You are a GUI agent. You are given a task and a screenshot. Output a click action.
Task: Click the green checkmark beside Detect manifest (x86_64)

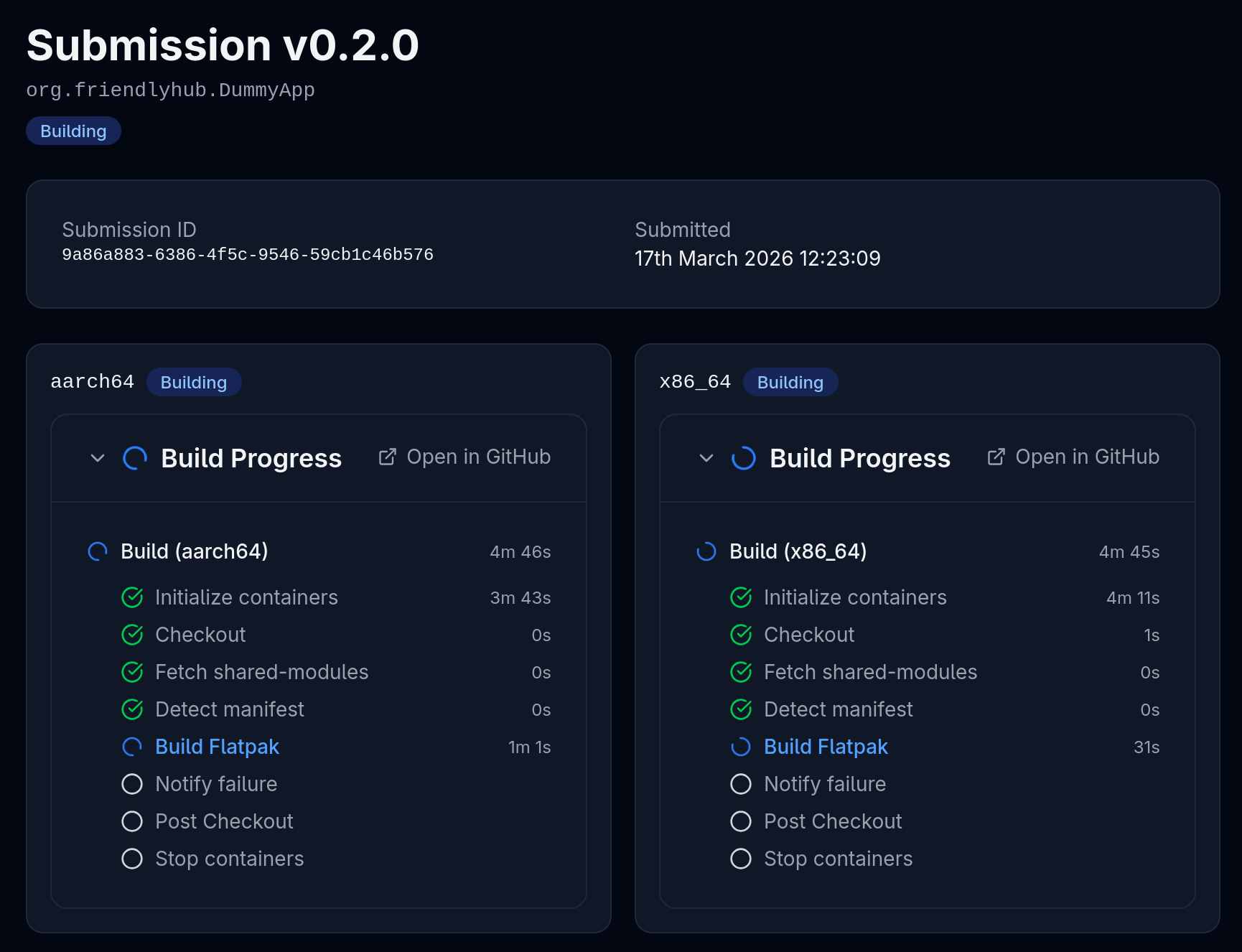pos(740,709)
